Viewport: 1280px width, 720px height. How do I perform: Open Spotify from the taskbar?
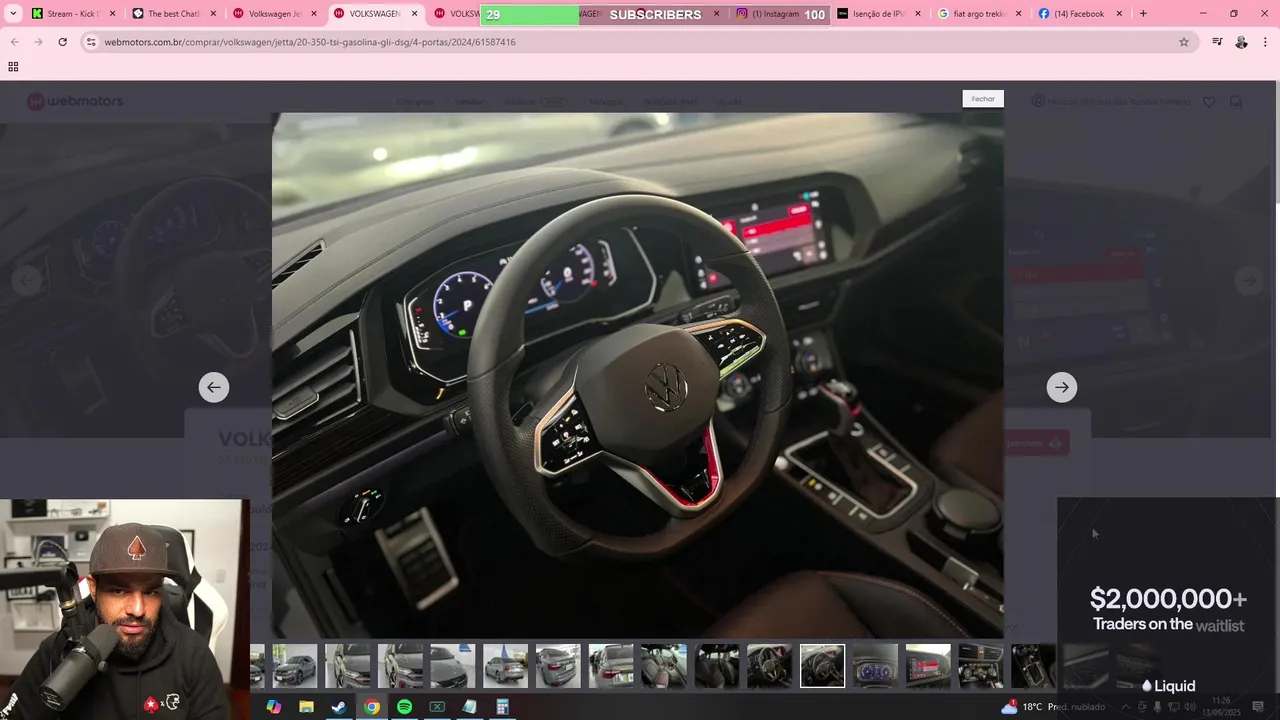[404, 707]
